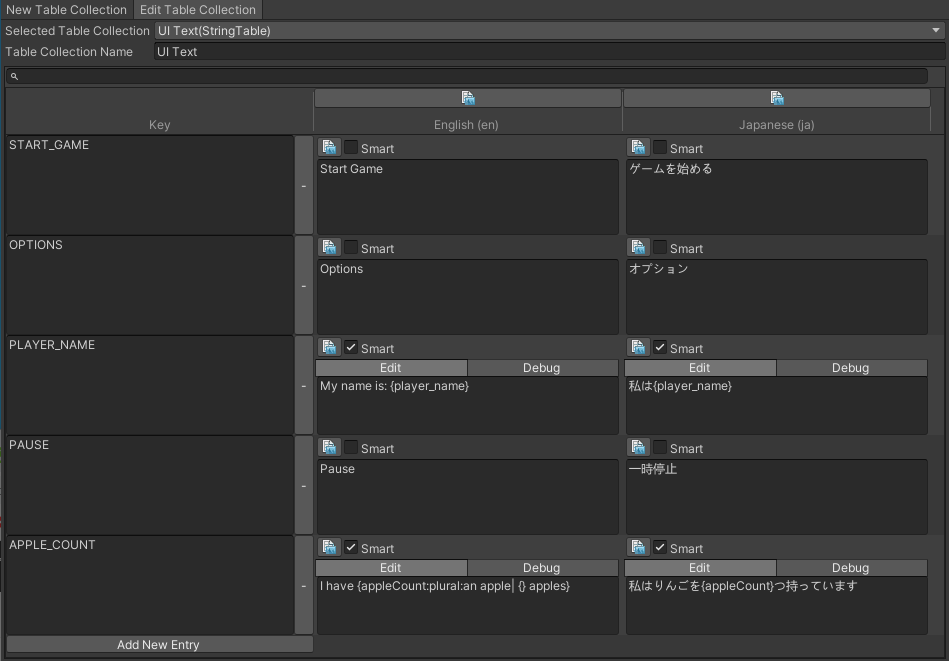Enable Smart for the PAUSE English entry
This screenshot has height=661, width=949.
click(x=350, y=448)
